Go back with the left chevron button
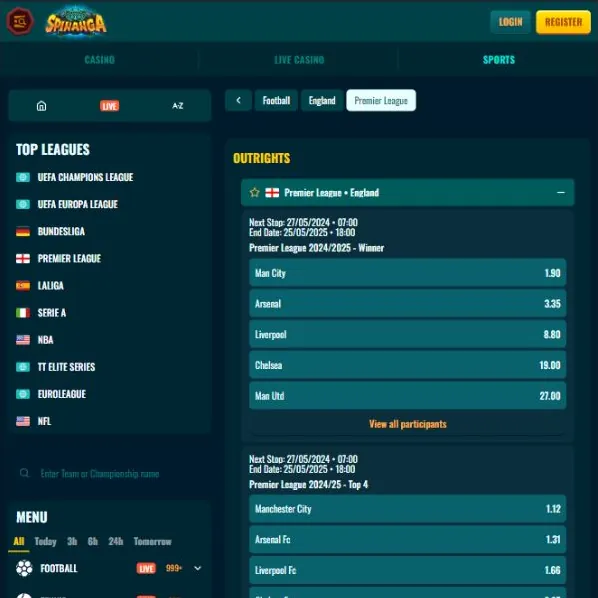598x598 pixels. tap(238, 100)
